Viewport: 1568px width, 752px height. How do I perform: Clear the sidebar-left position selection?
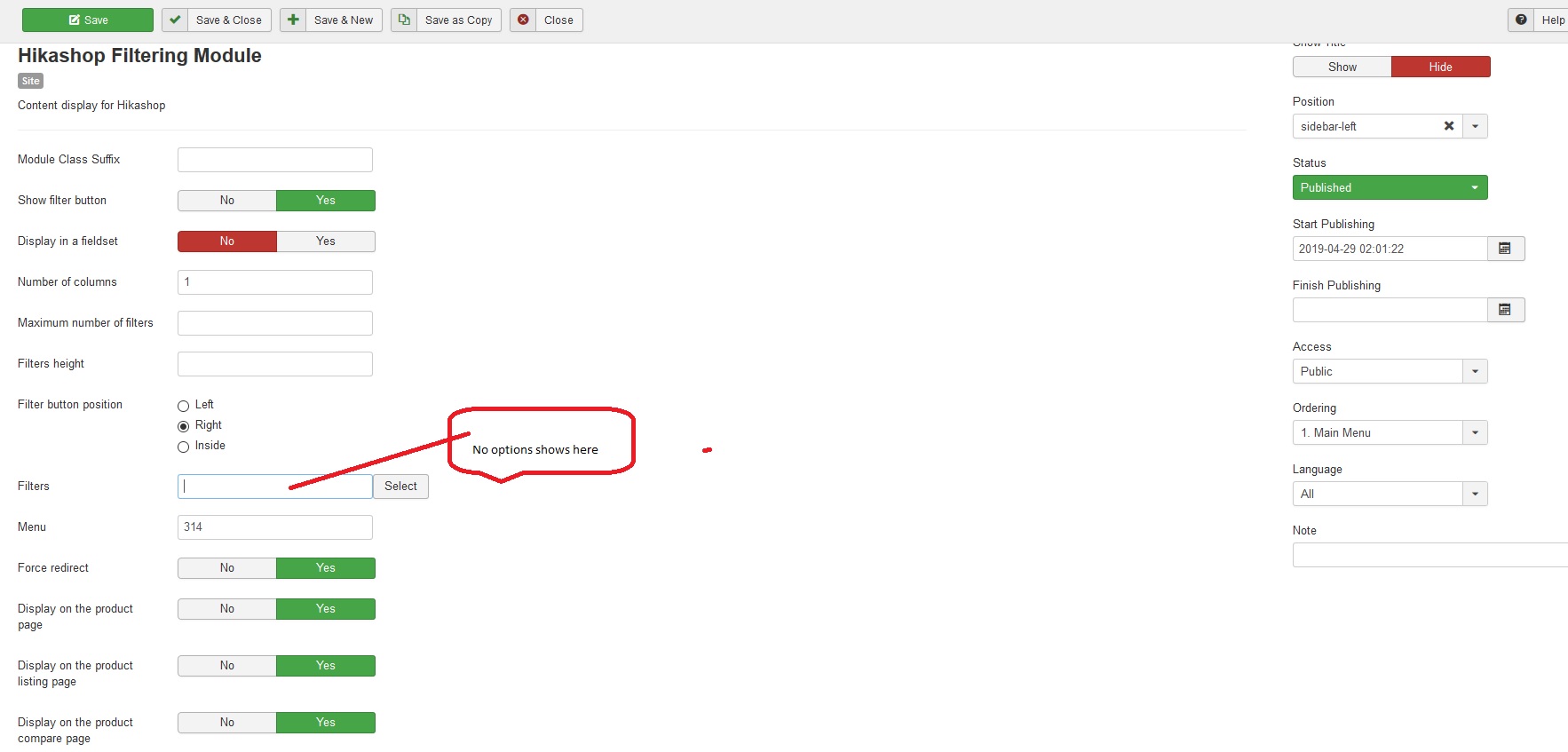click(1449, 126)
